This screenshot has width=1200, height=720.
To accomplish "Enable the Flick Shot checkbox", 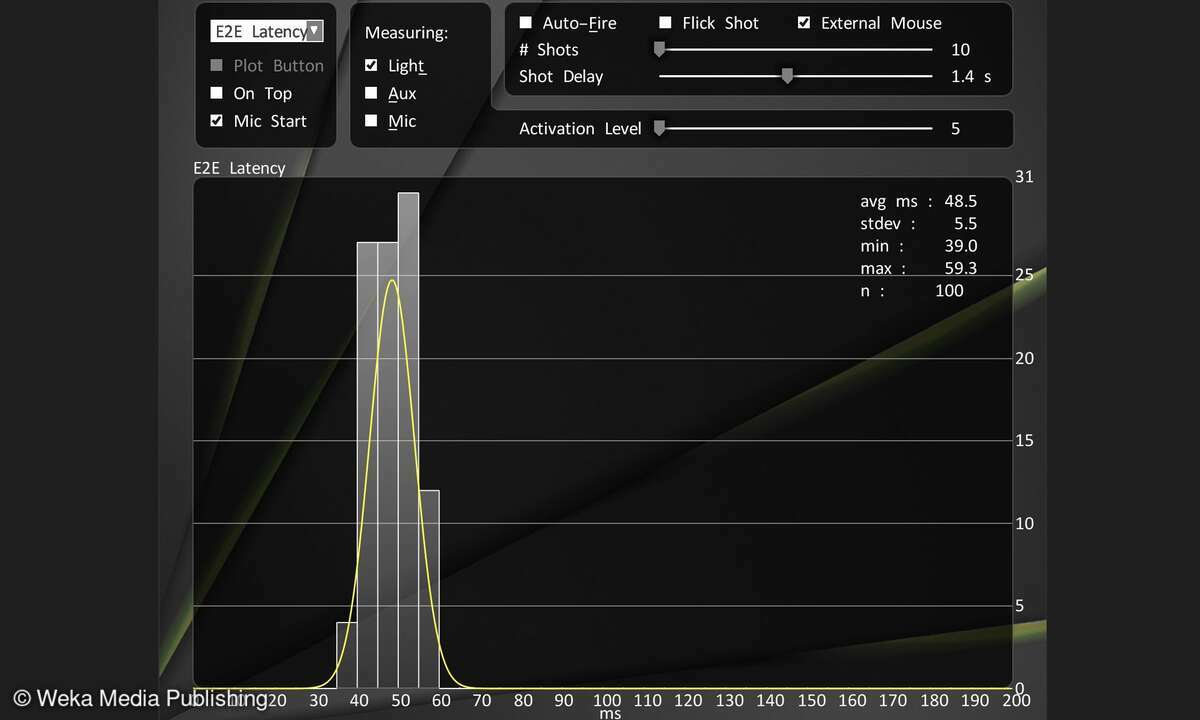I will tap(665, 23).
